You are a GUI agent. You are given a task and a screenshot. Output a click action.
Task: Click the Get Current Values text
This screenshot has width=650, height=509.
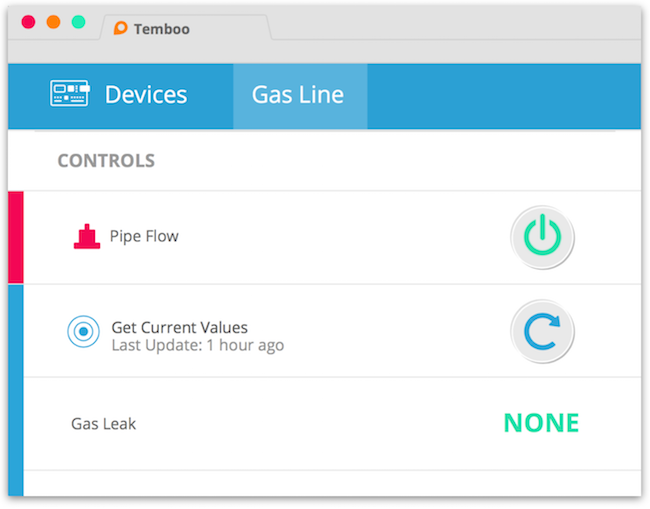(x=179, y=327)
